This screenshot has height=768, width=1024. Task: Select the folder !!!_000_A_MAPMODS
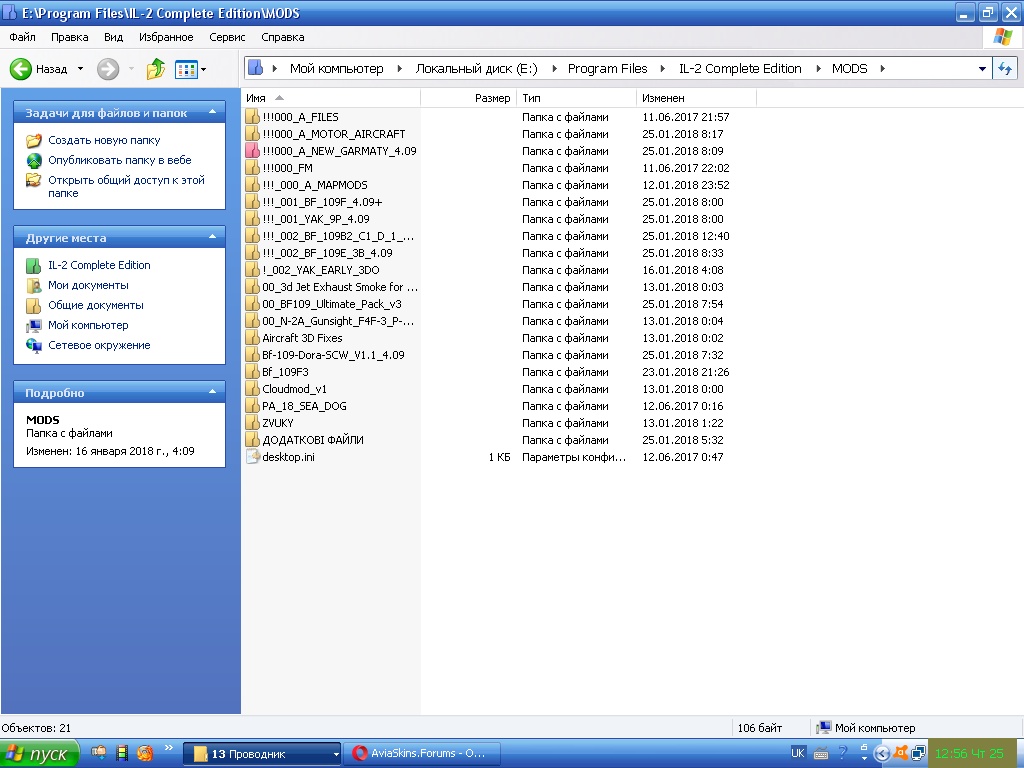315,185
